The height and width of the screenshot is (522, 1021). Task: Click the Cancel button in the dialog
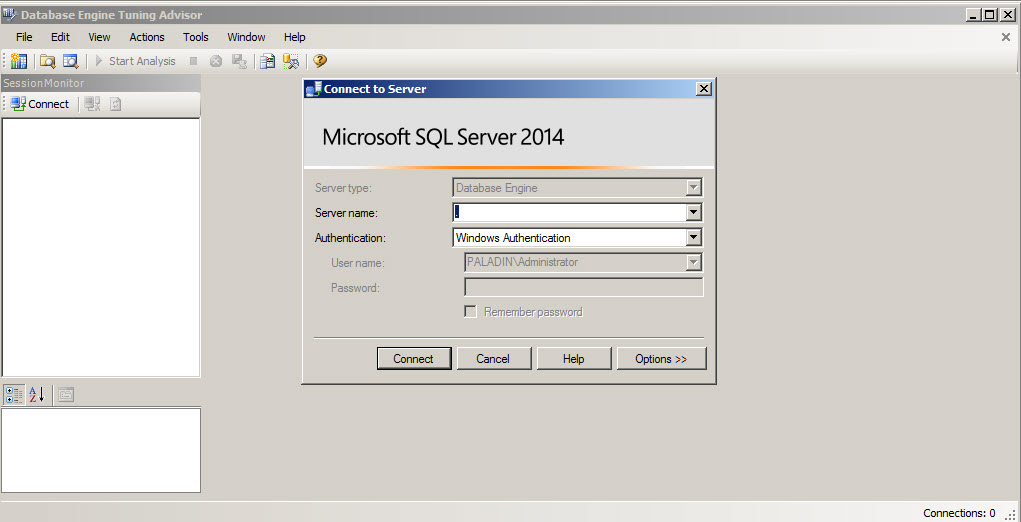[x=493, y=359]
